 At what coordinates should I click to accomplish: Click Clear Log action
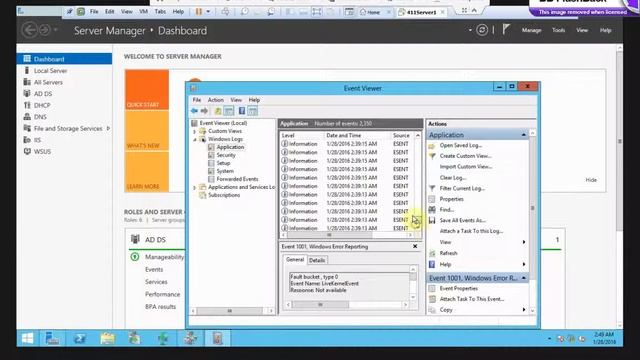pos(453,178)
